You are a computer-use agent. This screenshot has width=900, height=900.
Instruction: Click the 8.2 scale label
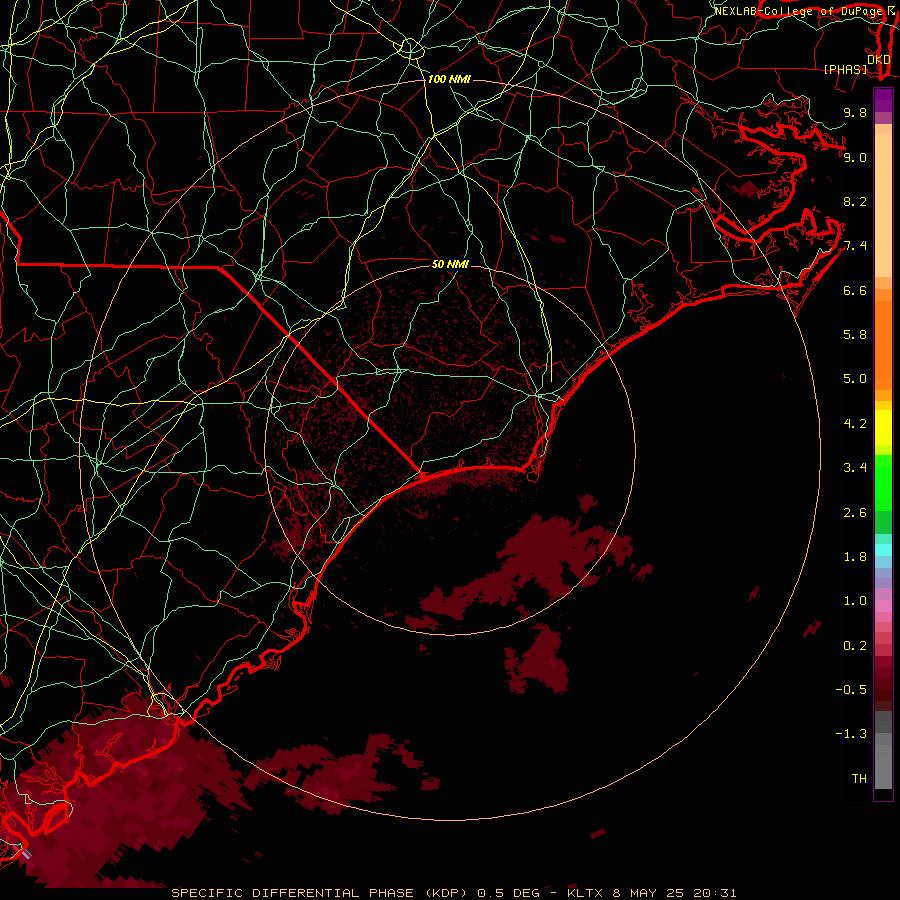(855, 201)
